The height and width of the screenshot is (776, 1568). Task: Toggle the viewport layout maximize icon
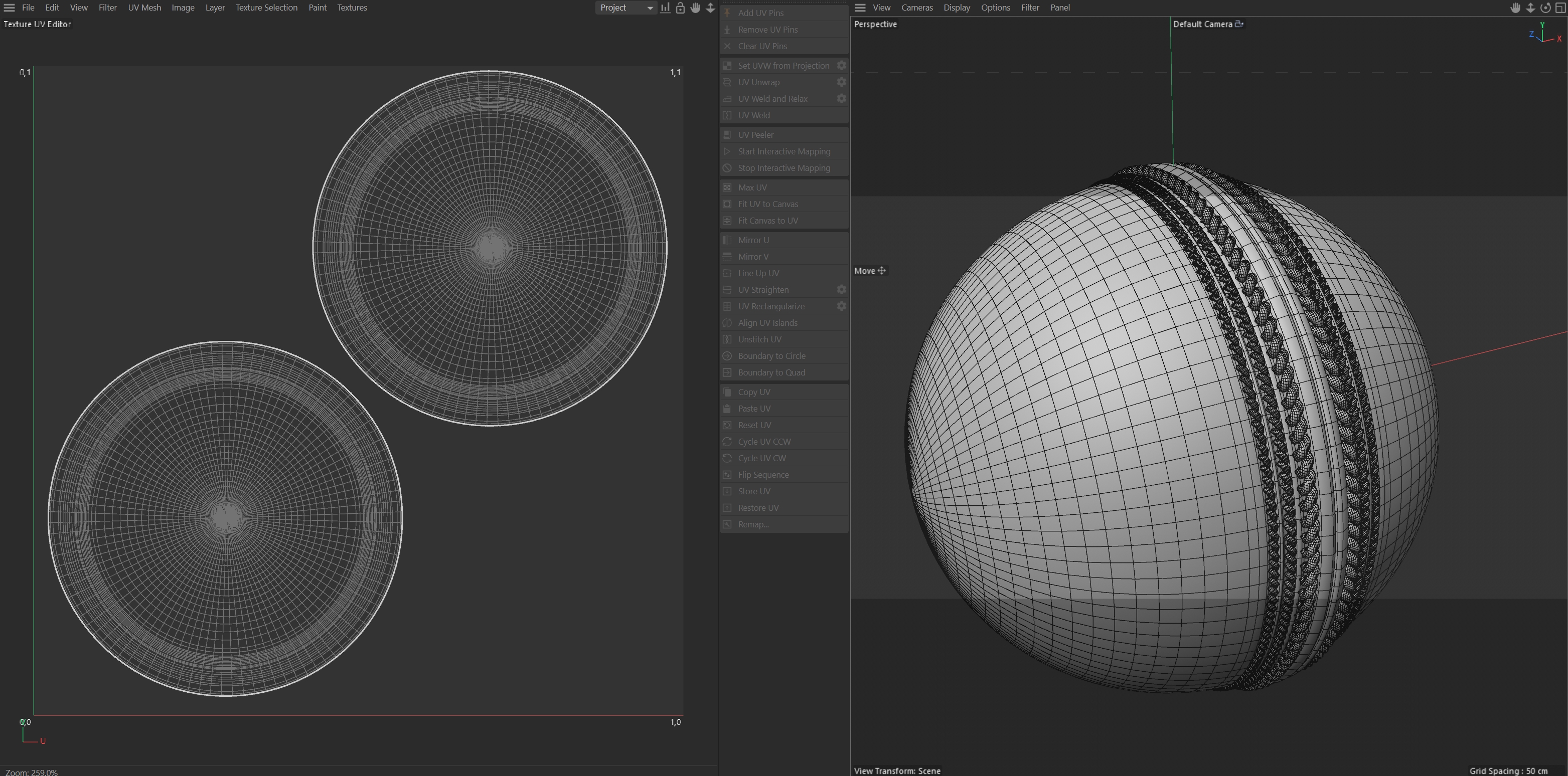(x=1559, y=8)
